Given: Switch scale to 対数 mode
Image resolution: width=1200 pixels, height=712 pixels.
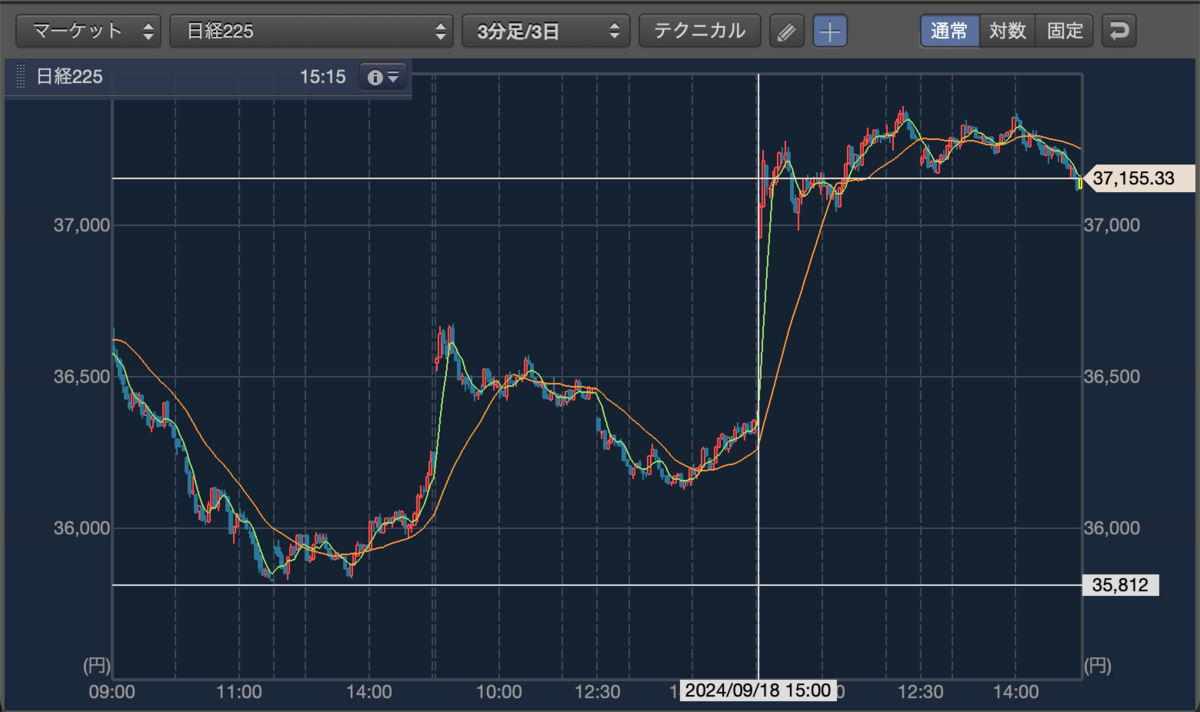Looking at the screenshot, I should [1007, 31].
